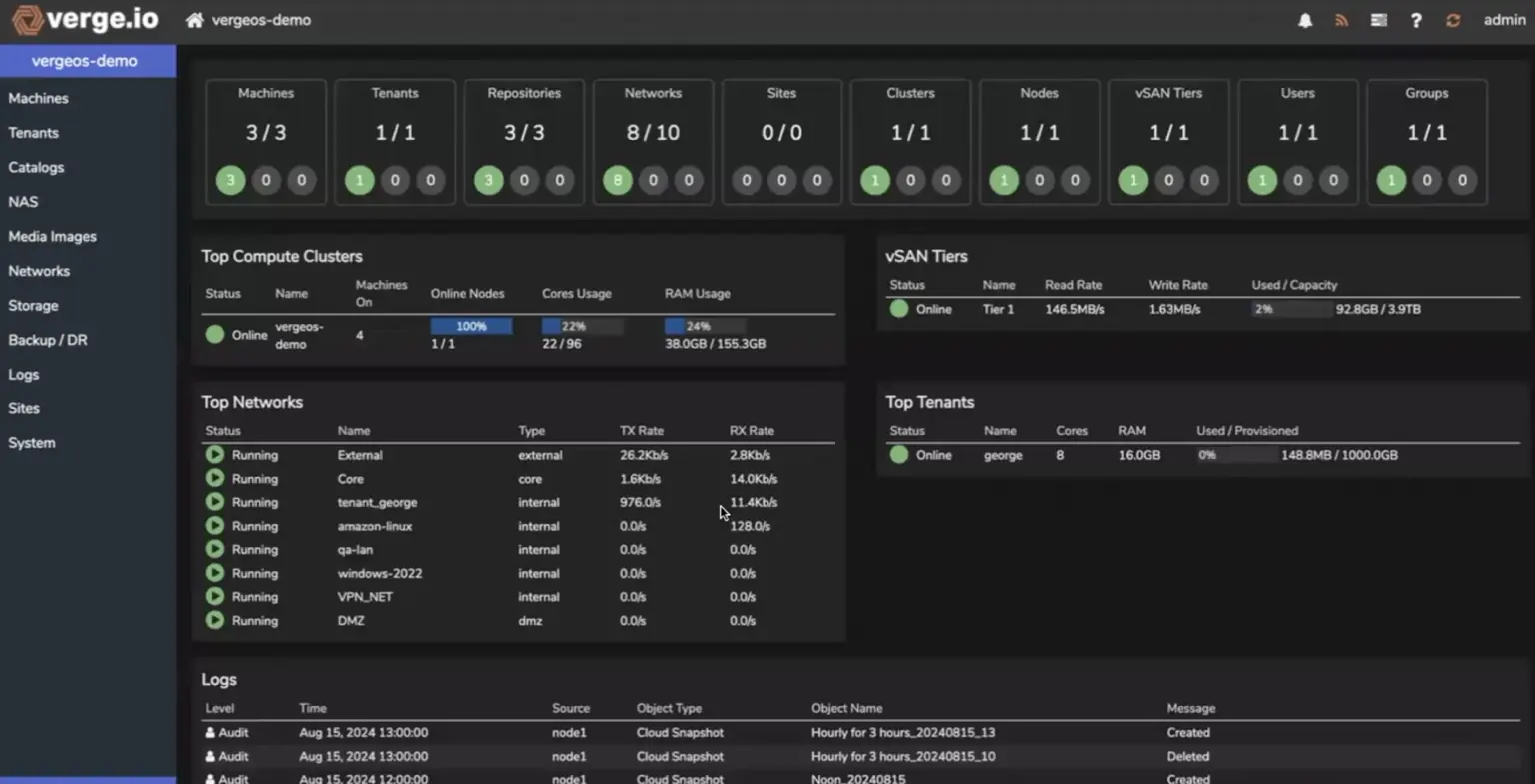Open the Logs panel heading

coord(219,679)
